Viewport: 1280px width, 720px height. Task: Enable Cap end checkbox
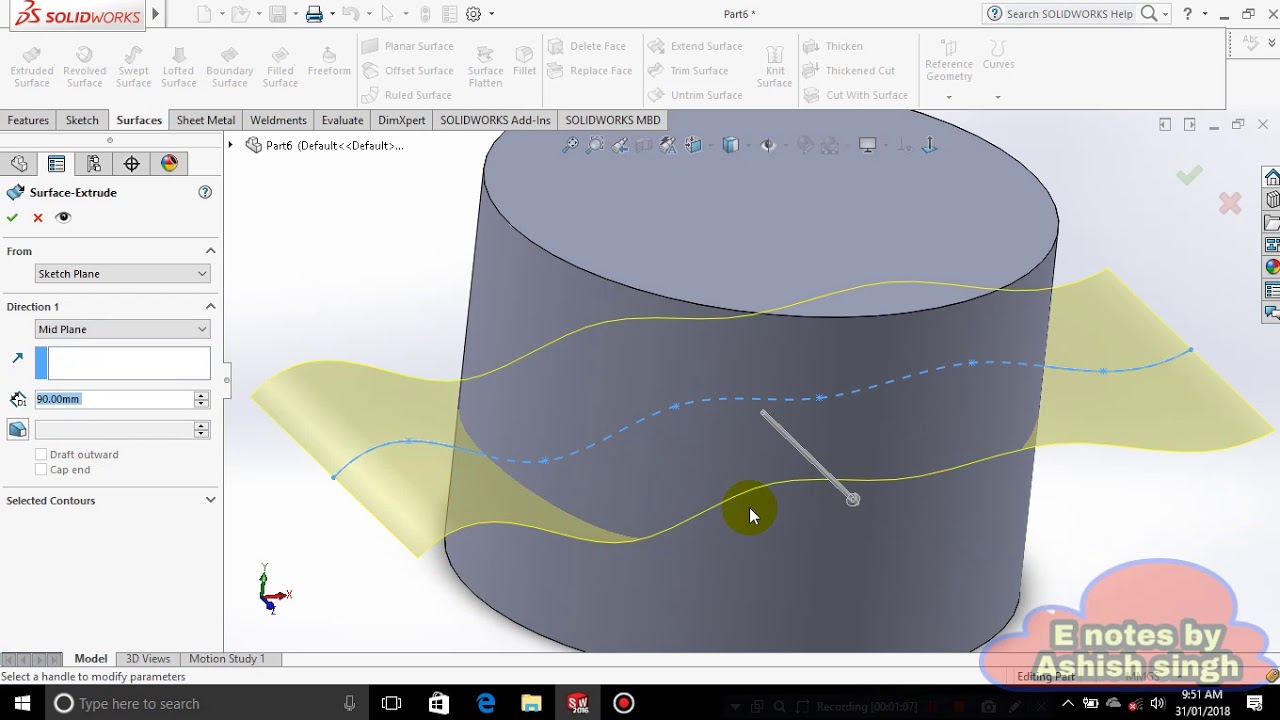point(41,469)
